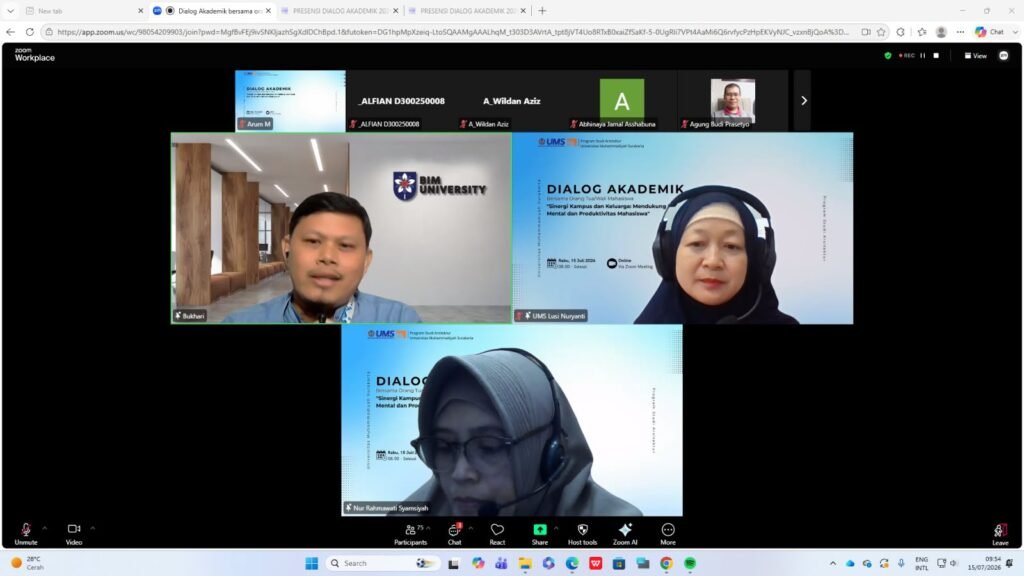Close the New tab browser tab

coord(140,10)
